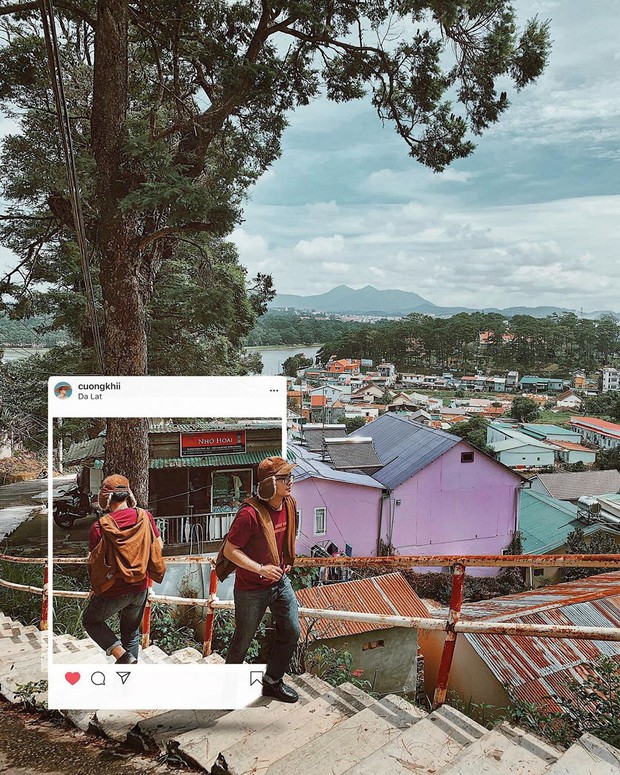
Task: Open the three-dot more options menu
Action: pos(274,390)
